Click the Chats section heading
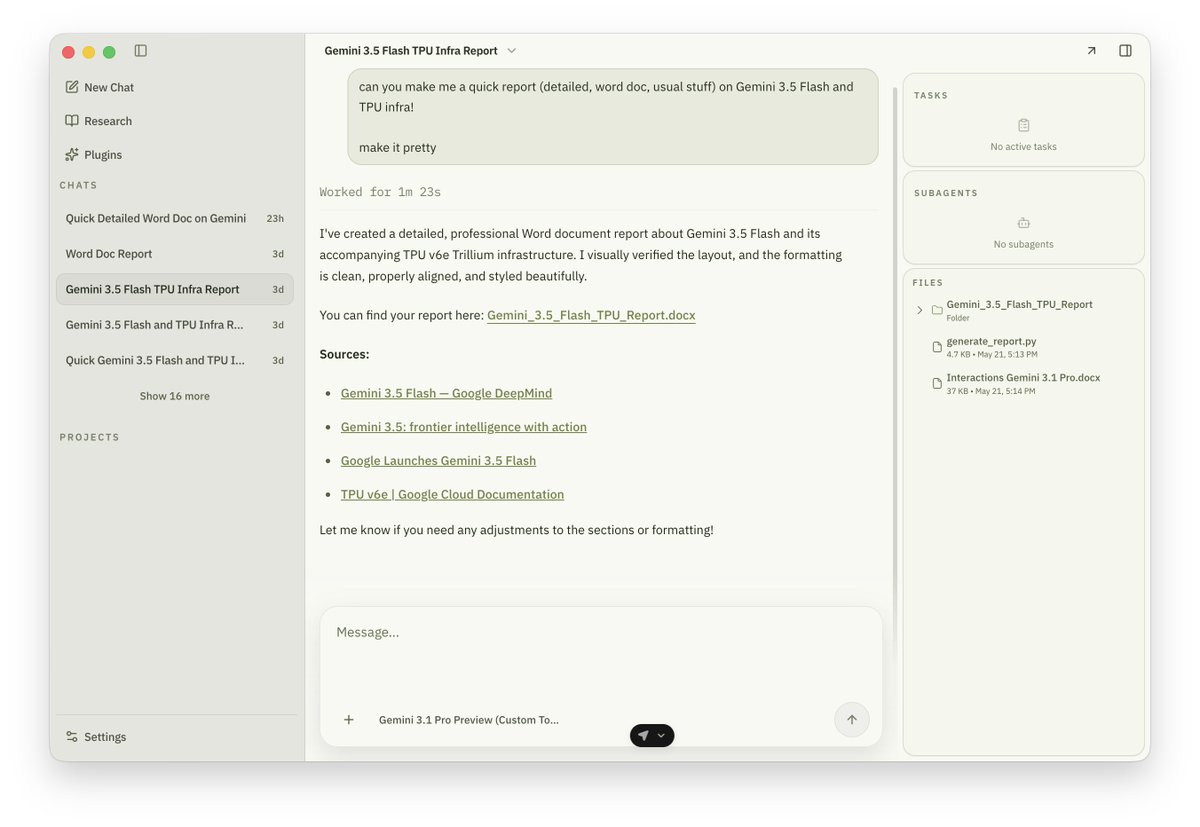Viewport: 1200px width, 827px height. tap(78, 186)
